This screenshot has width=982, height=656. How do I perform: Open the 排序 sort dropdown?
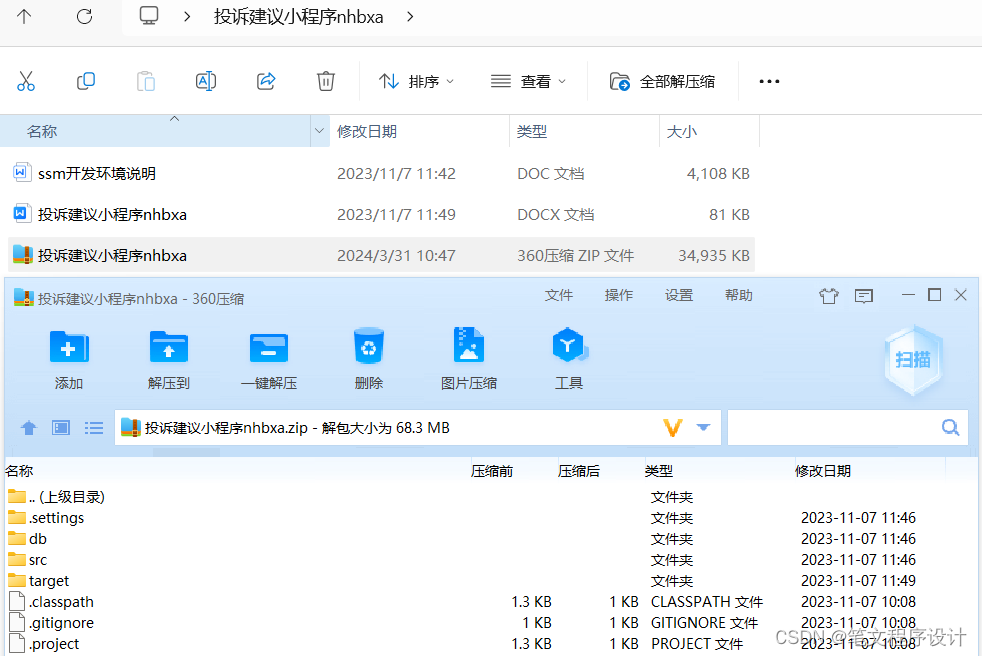click(416, 81)
